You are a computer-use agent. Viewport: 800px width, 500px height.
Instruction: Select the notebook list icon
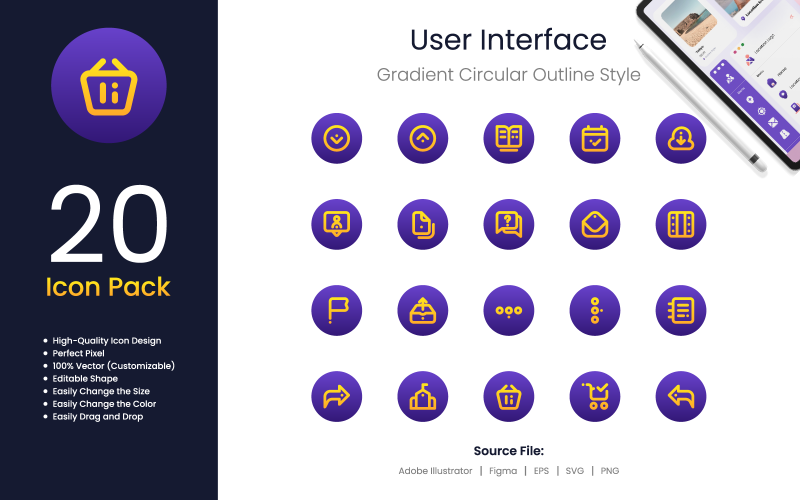680,310
